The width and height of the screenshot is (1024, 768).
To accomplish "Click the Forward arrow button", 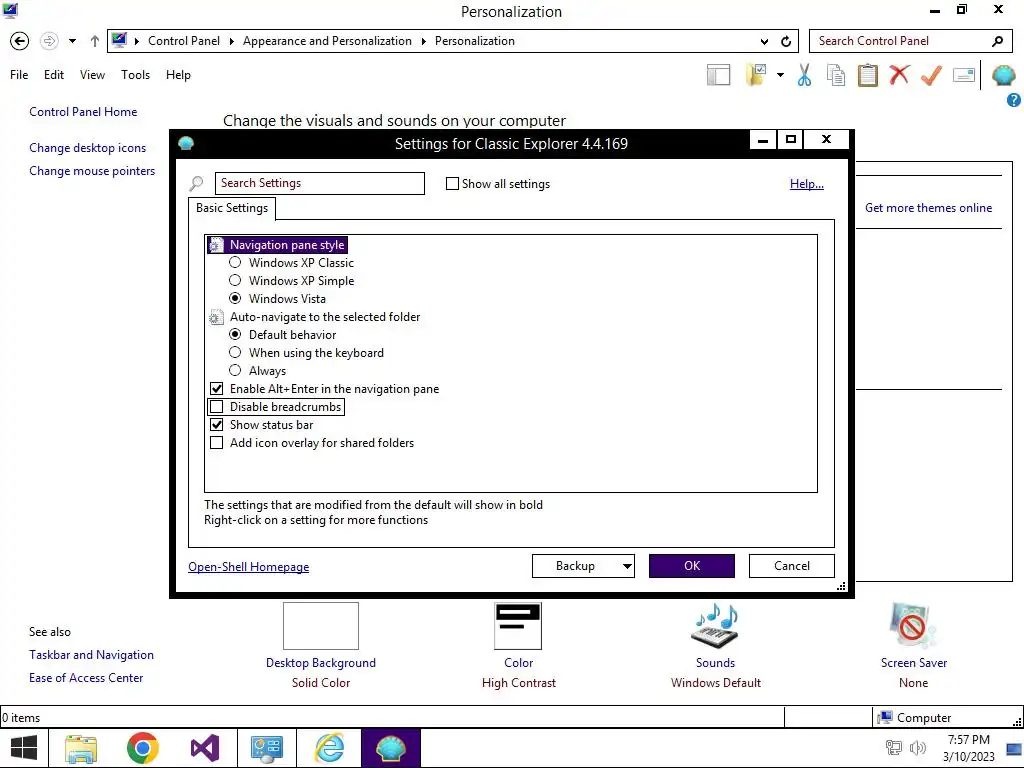I will (x=49, y=41).
